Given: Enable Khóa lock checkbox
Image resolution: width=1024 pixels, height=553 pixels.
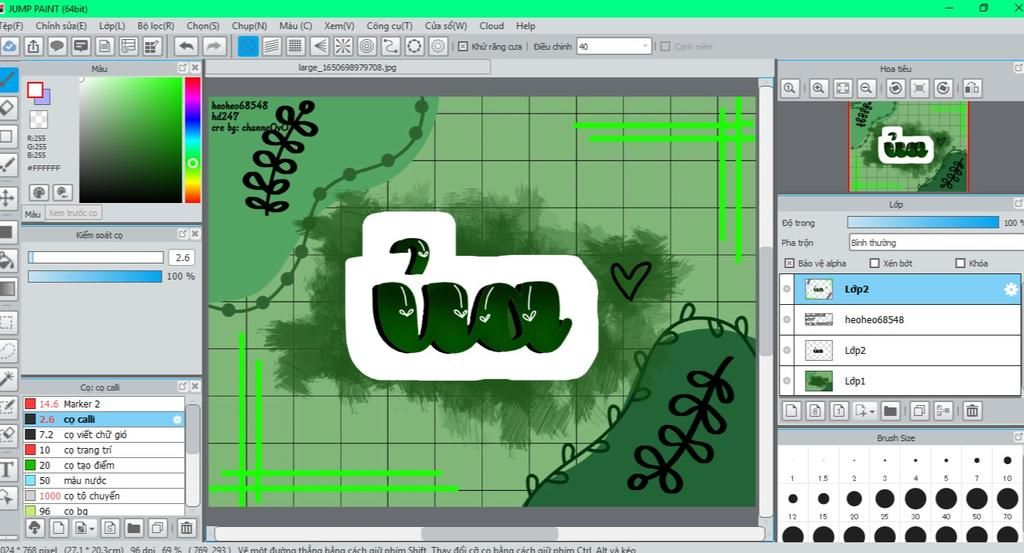Looking at the screenshot, I should (960, 263).
